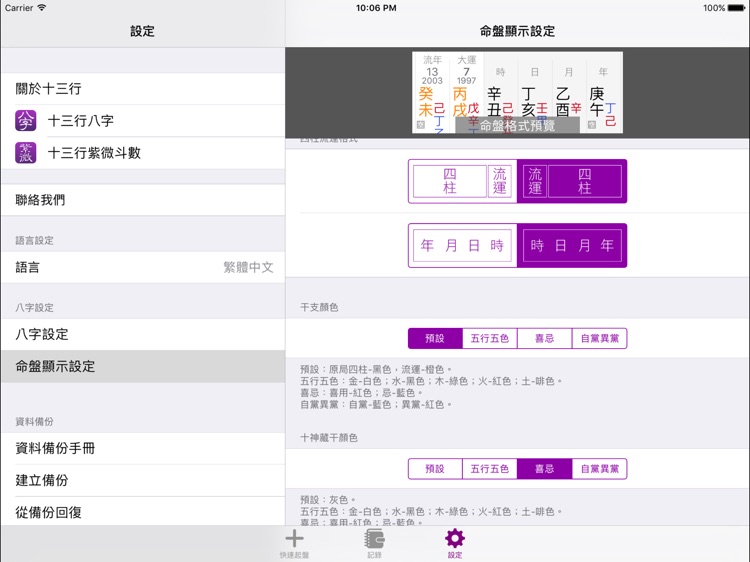Tap the battery indicator in status bar
750x562 pixels.
736,8
